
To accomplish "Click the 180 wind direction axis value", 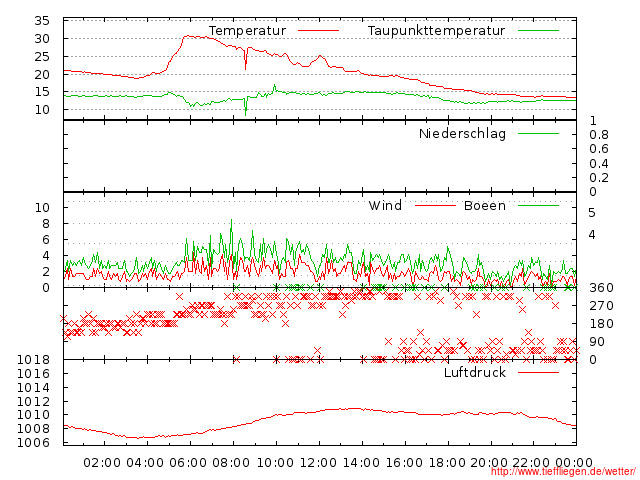I will [x=601, y=324].
